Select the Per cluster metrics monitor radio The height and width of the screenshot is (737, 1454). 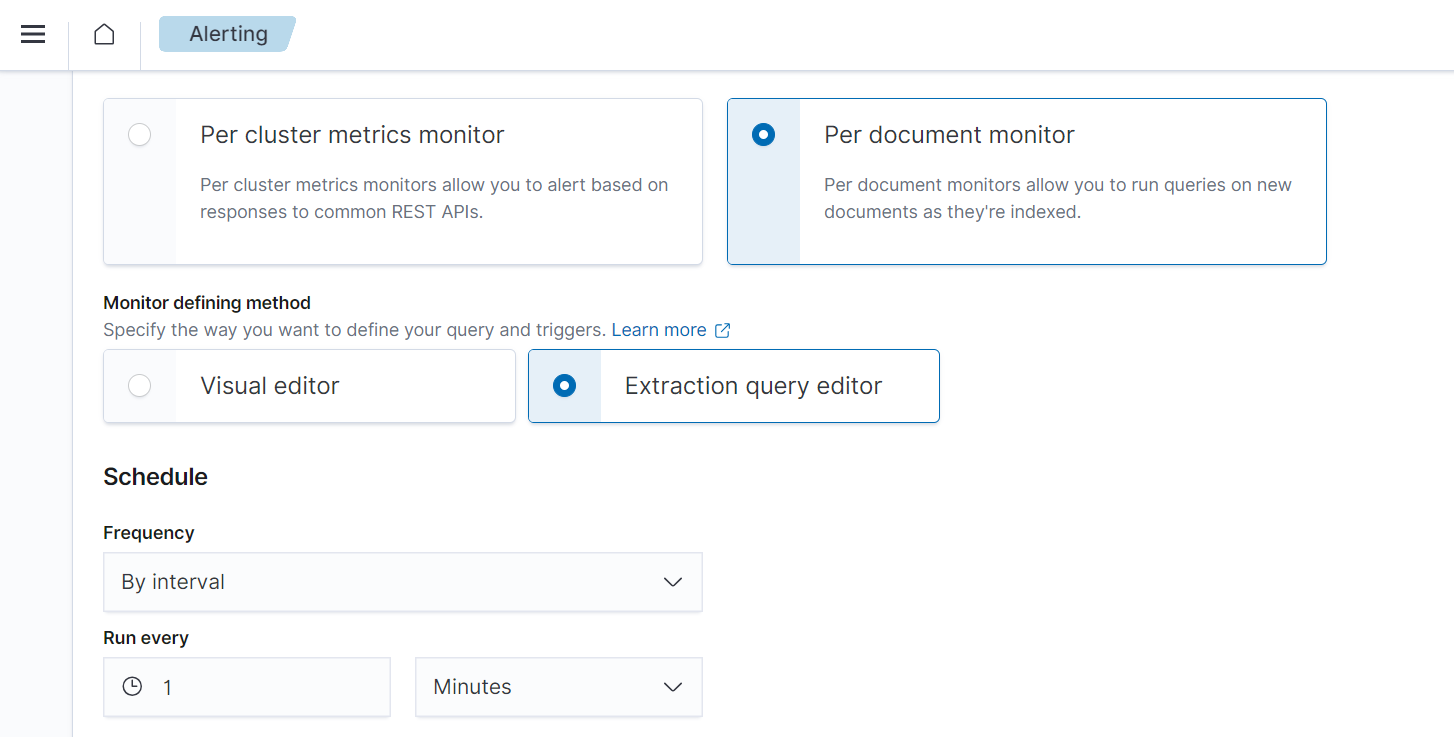140,135
